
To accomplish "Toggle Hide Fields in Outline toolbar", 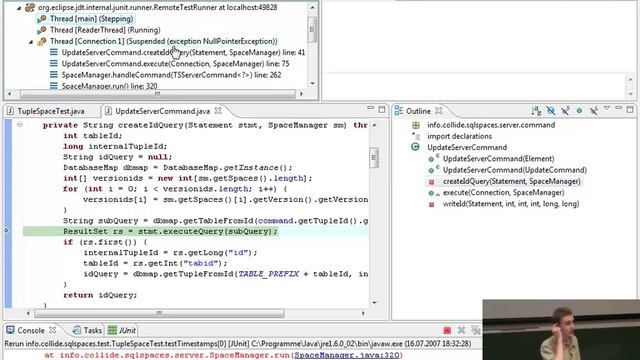I will 551,111.
